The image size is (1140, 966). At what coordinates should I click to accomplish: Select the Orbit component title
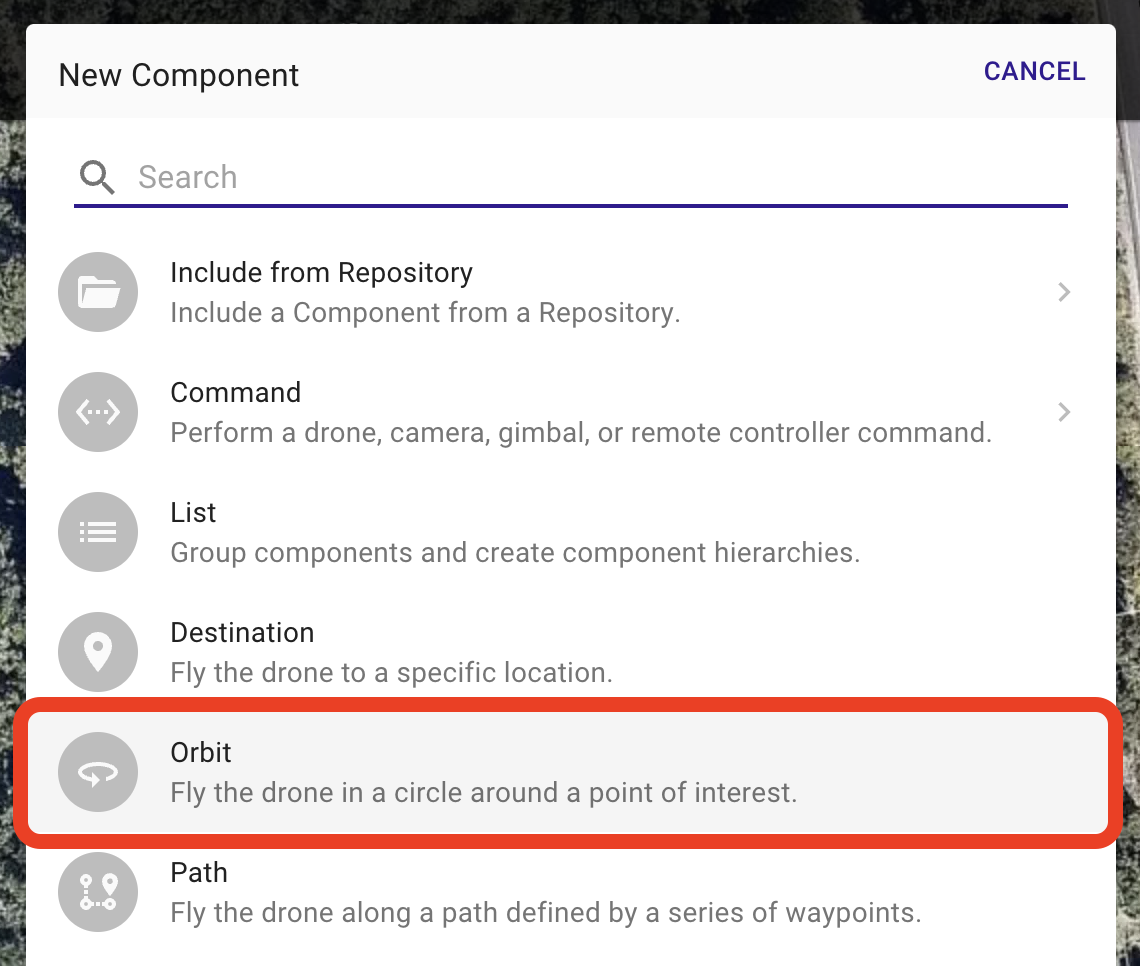coord(201,752)
